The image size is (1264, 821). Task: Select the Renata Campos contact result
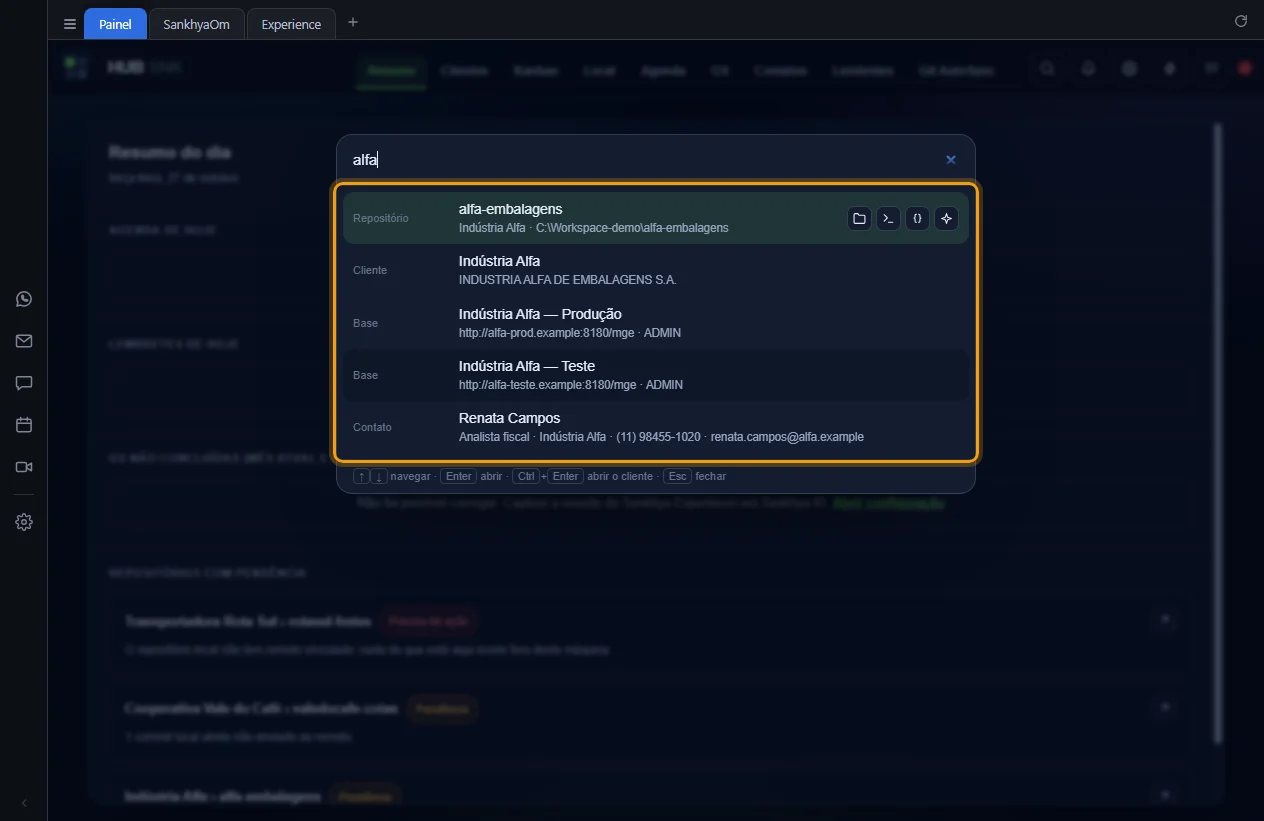coord(656,427)
